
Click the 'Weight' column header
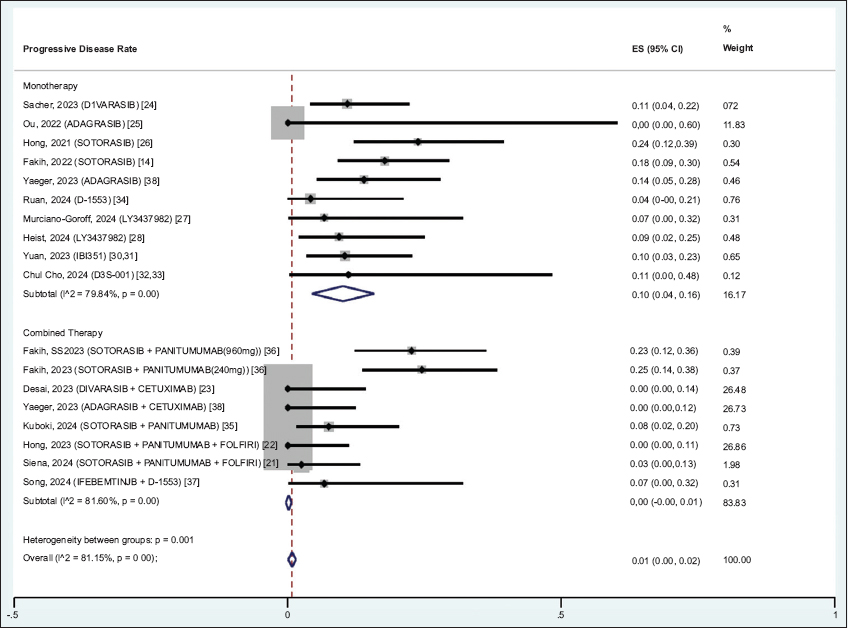pos(737,49)
